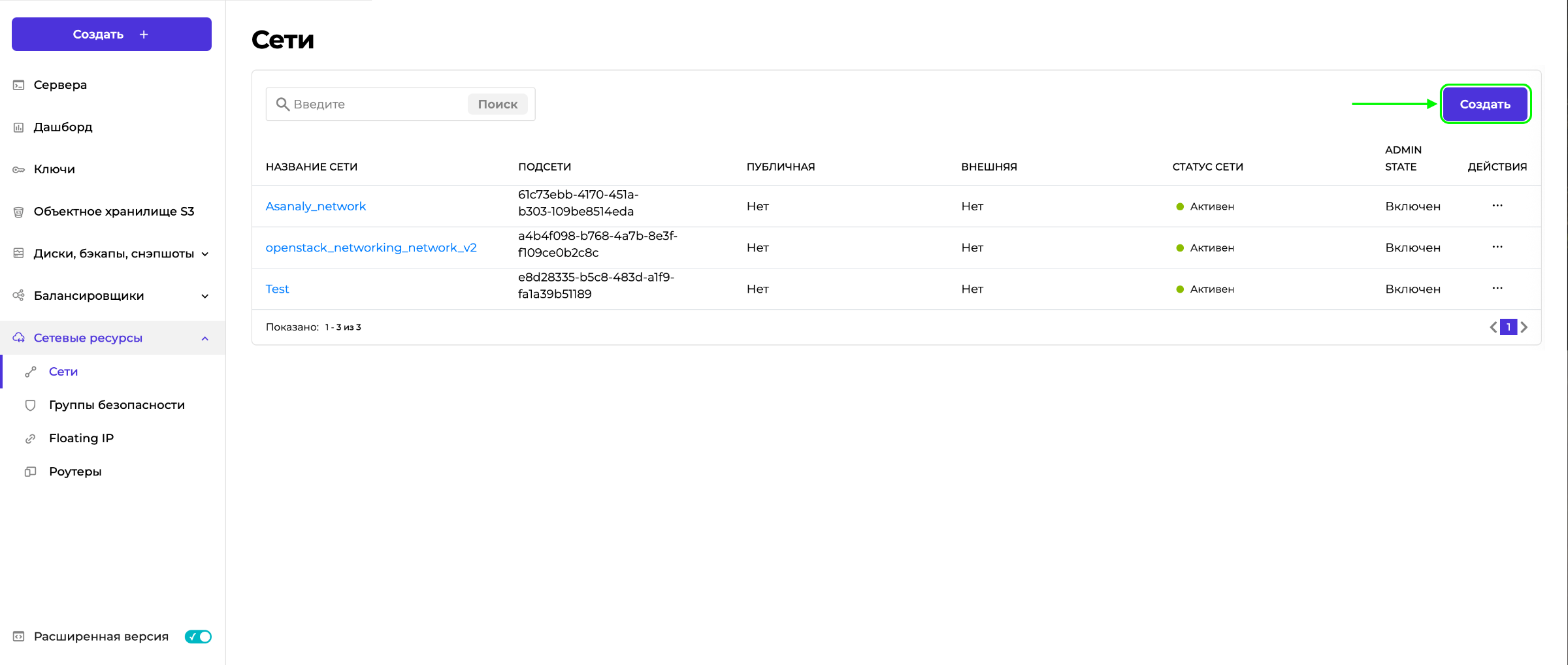This screenshot has height=665, width=1568.
Task: Open the openstack_networking_network_v2 link
Action: [371, 248]
